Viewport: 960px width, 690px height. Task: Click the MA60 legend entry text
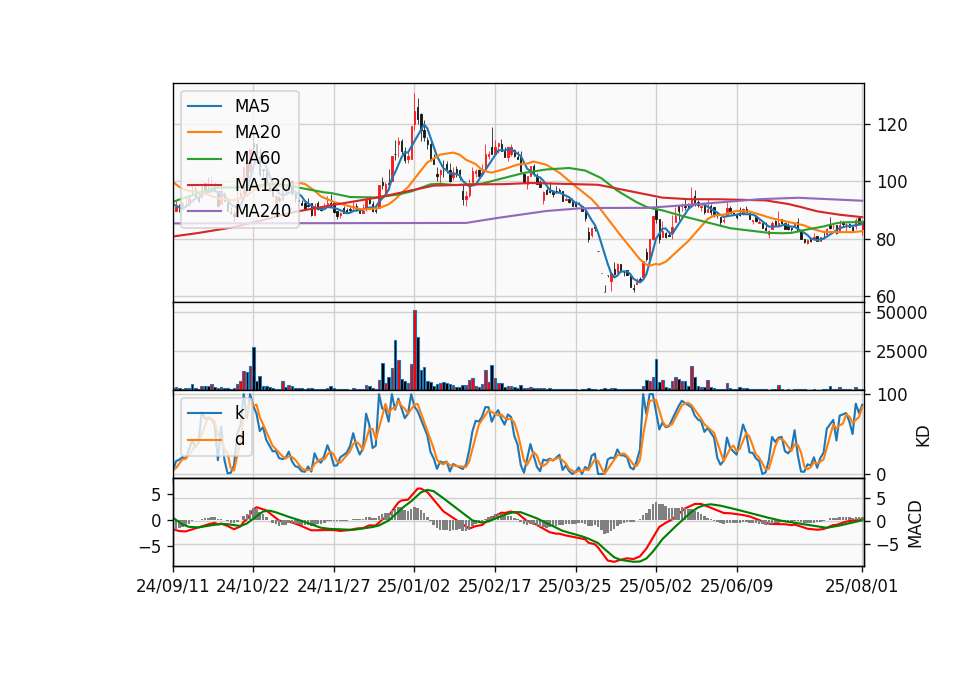tap(257, 158)
